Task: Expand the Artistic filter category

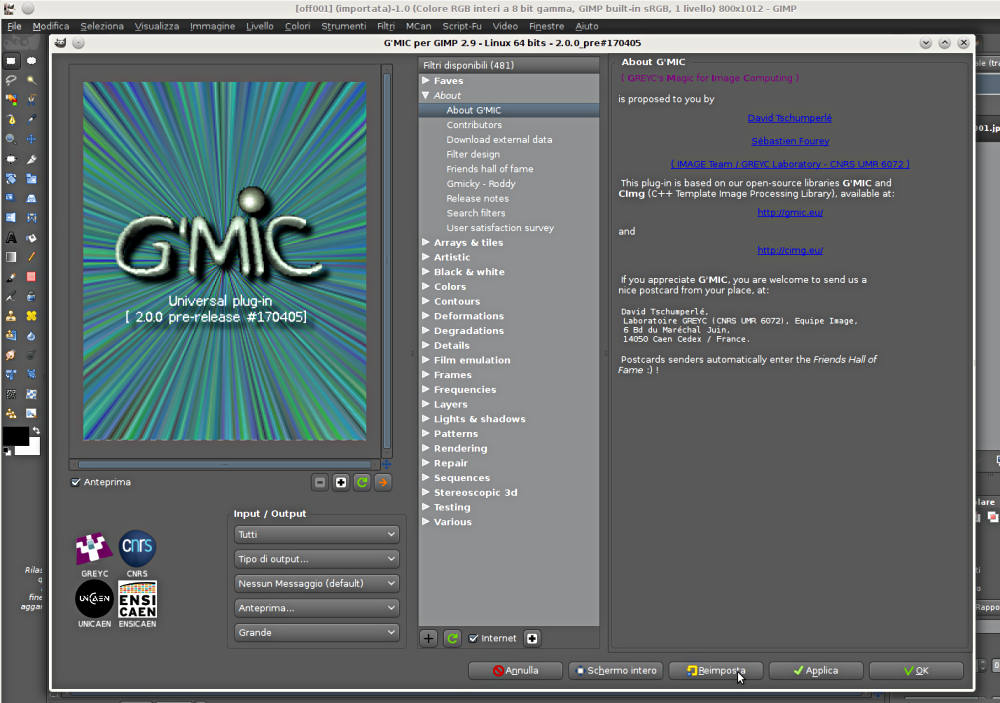Action: [x=425, y=257]
